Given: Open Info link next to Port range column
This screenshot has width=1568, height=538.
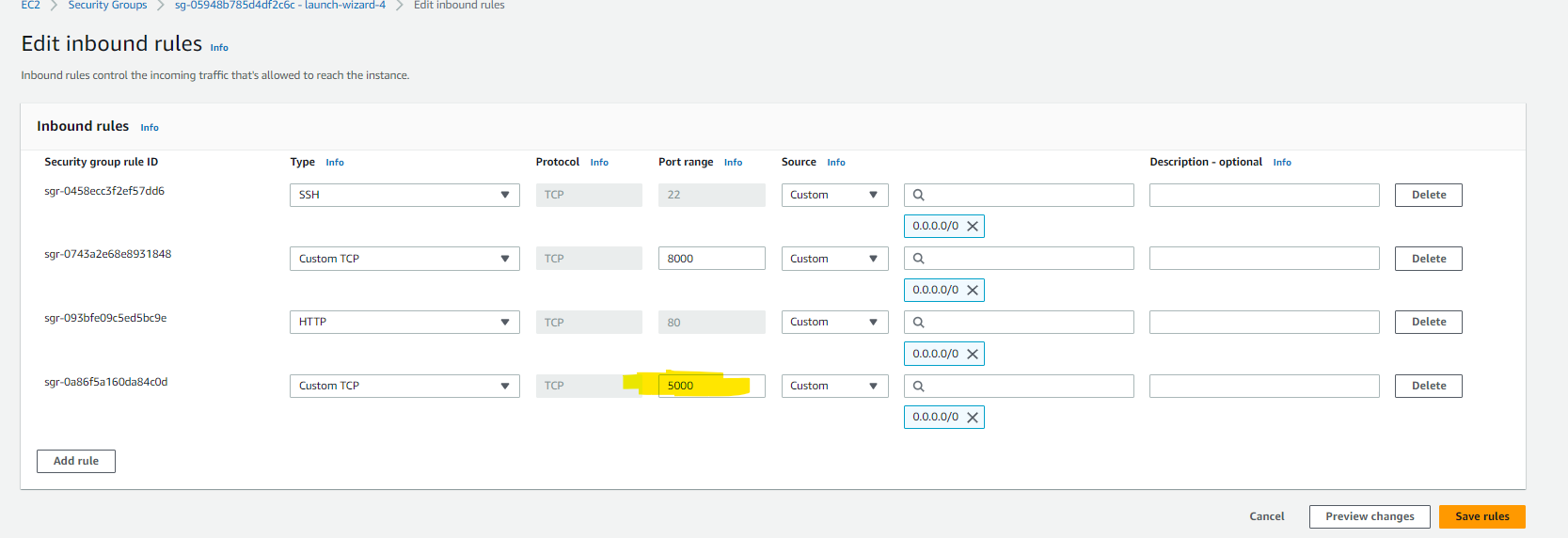Looking at the screenshot, I should [733, 163].
